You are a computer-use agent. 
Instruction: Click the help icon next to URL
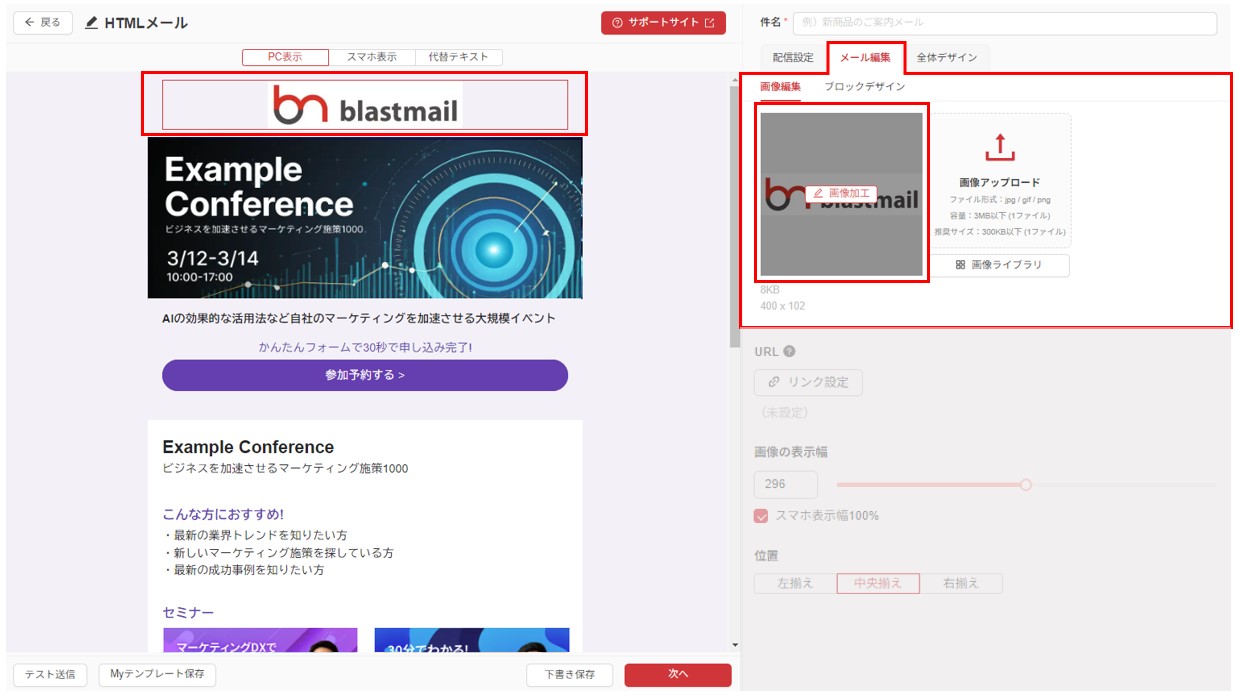(789, 351)
